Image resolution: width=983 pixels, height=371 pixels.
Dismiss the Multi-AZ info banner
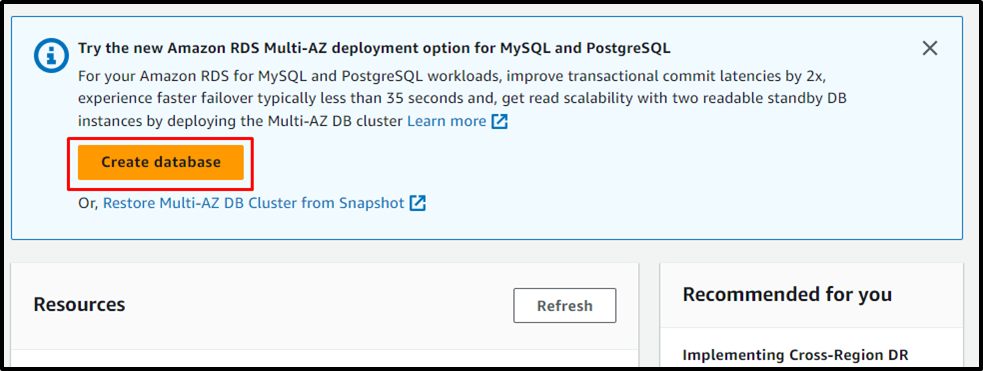(930, 48)
